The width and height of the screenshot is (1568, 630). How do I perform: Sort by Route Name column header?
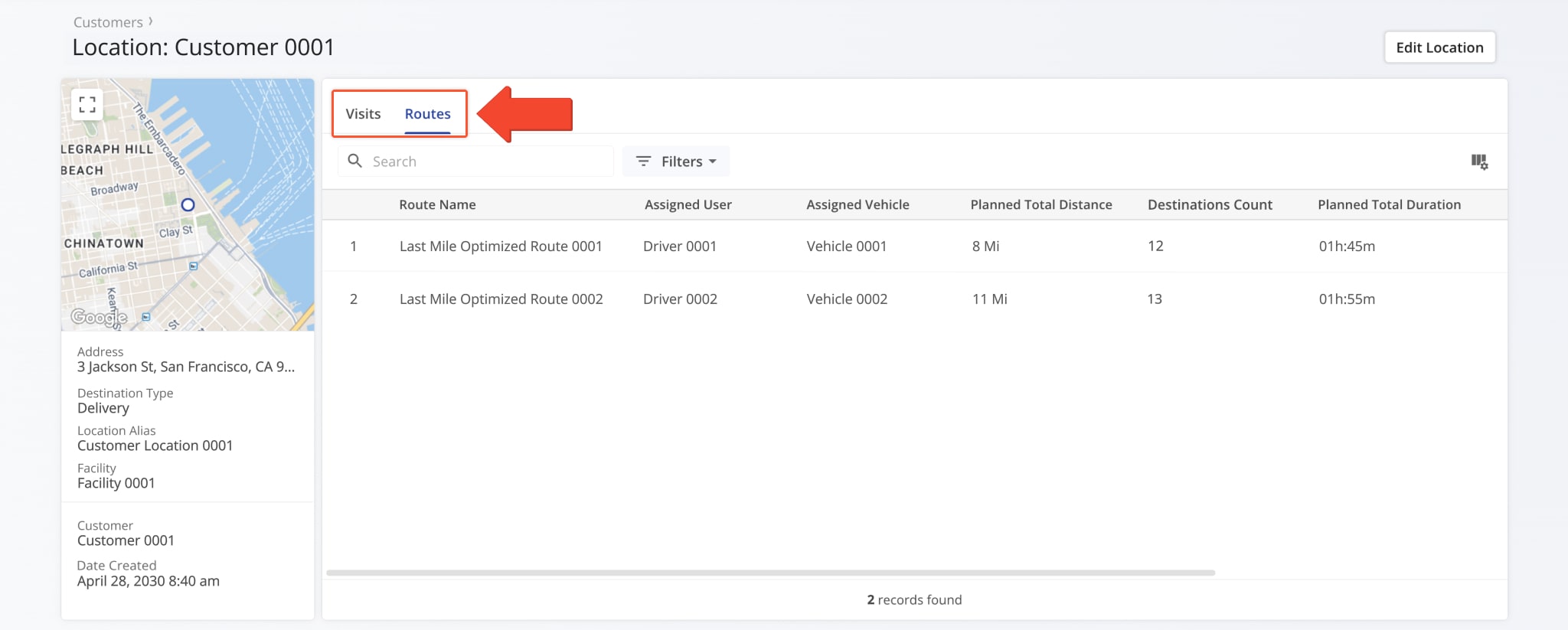437,204
